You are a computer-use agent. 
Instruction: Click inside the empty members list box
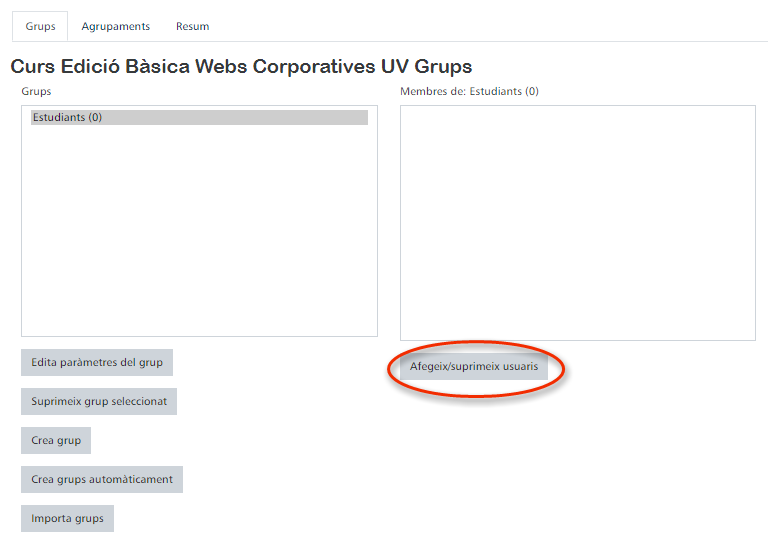pos(577,222)
